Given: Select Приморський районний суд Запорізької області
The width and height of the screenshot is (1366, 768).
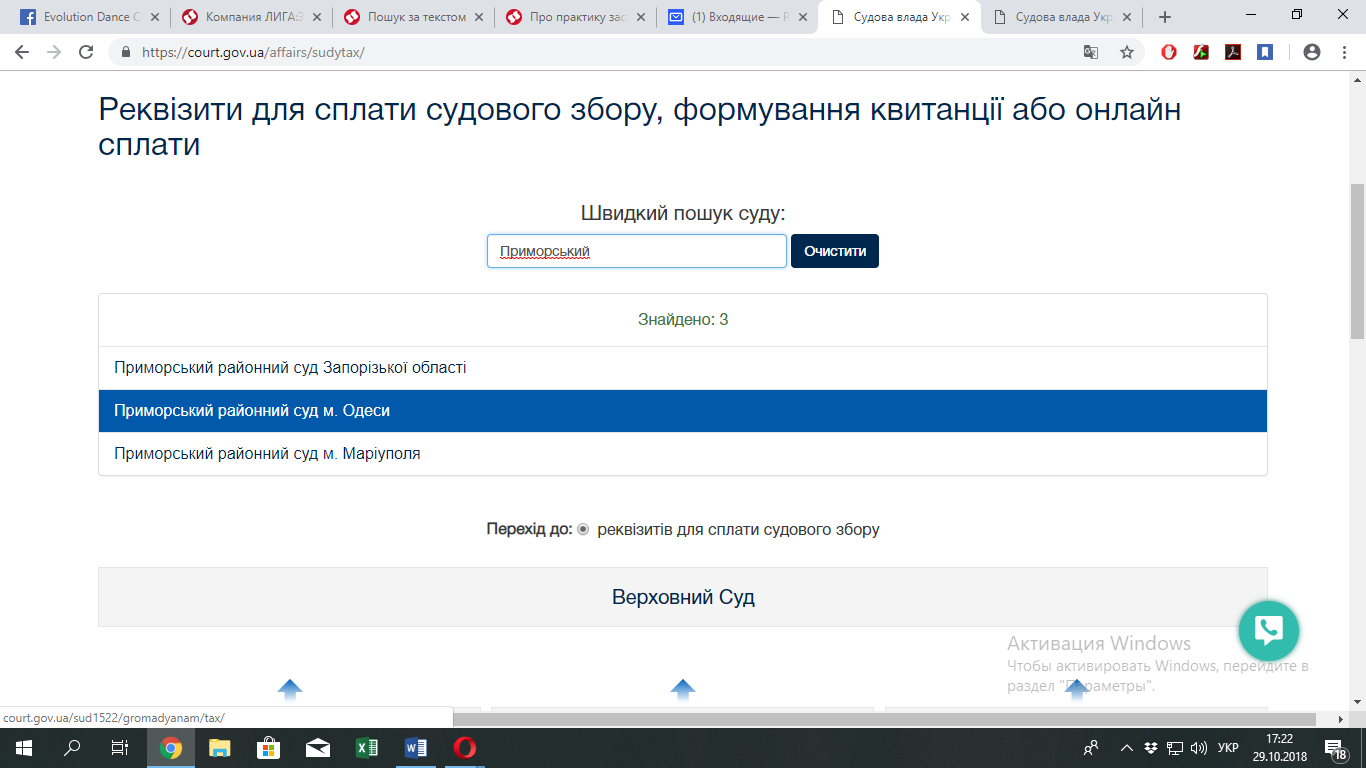Looking at the screenshot, I should tap(683, 368).
